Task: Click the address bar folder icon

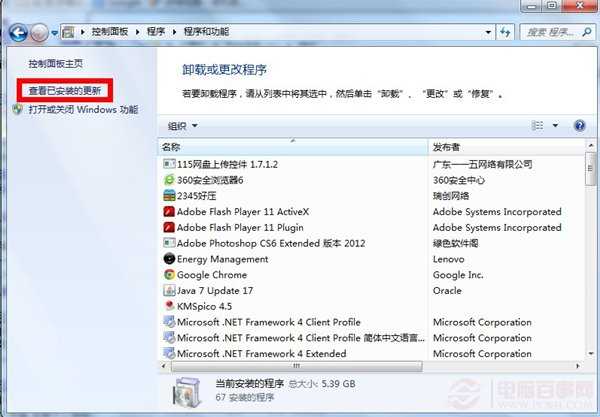Action: tap(68, 32)
